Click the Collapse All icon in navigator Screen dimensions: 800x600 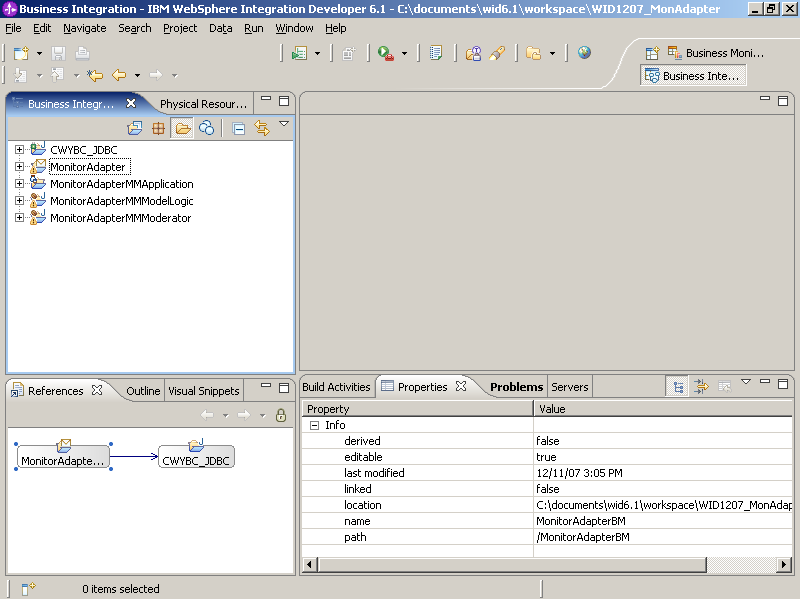238,129
